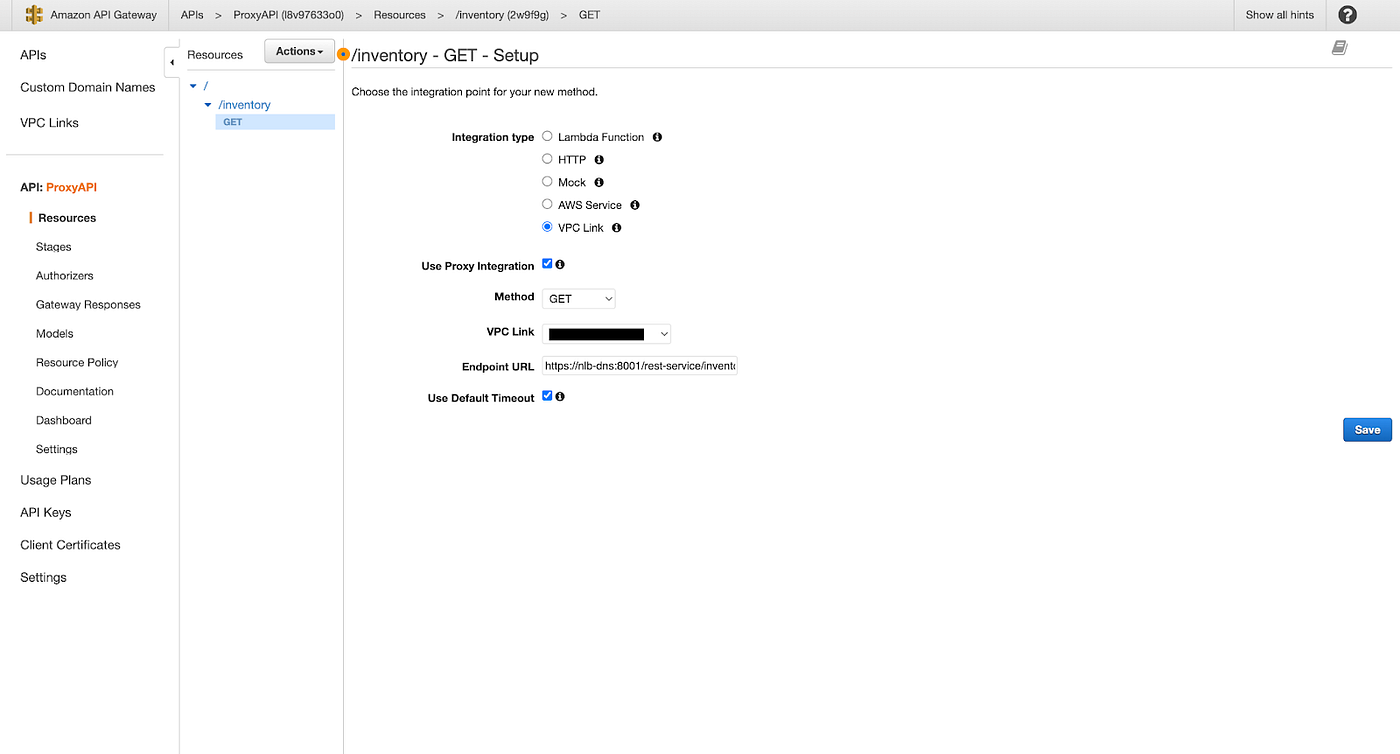
Task: Select HTTP integration type
Action: (x=547, y=159)
